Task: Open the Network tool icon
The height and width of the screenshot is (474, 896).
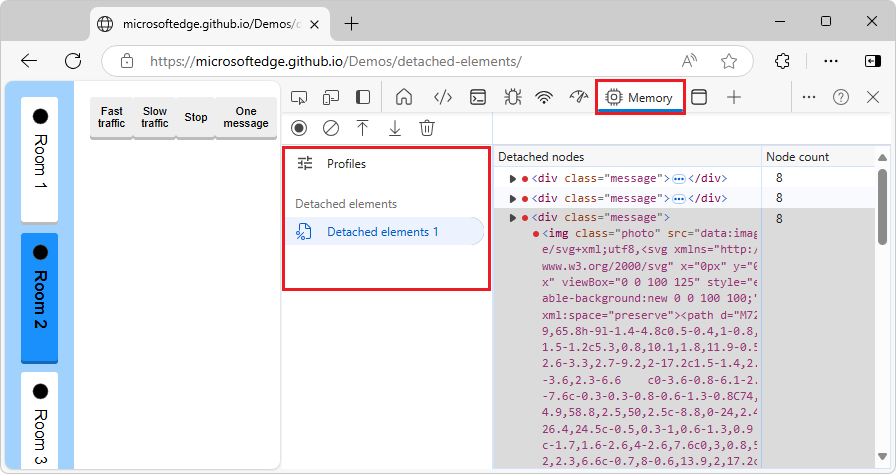Action: coord(544,98)
